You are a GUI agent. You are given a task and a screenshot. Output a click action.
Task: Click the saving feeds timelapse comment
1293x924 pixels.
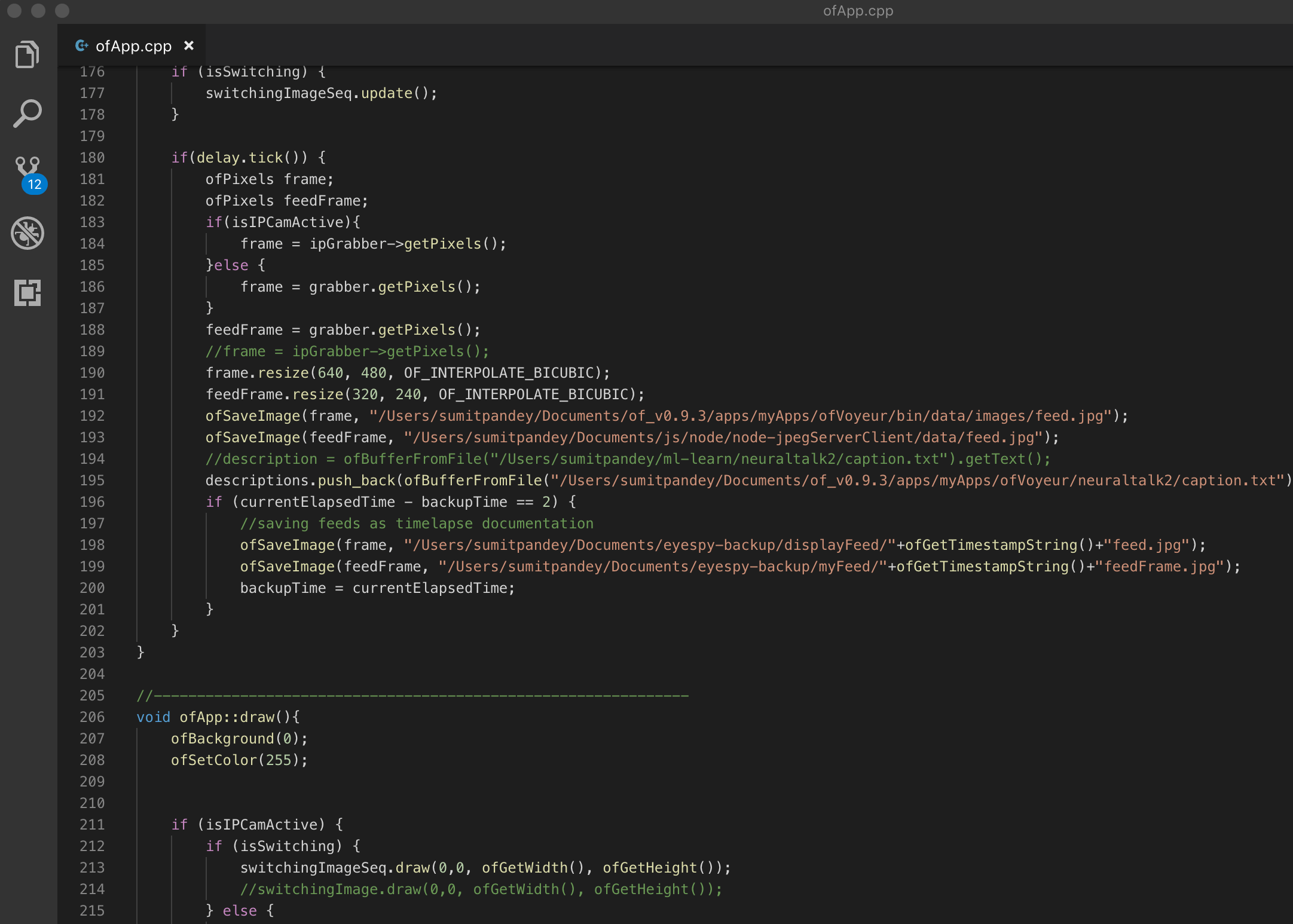(x=417, y=524)
